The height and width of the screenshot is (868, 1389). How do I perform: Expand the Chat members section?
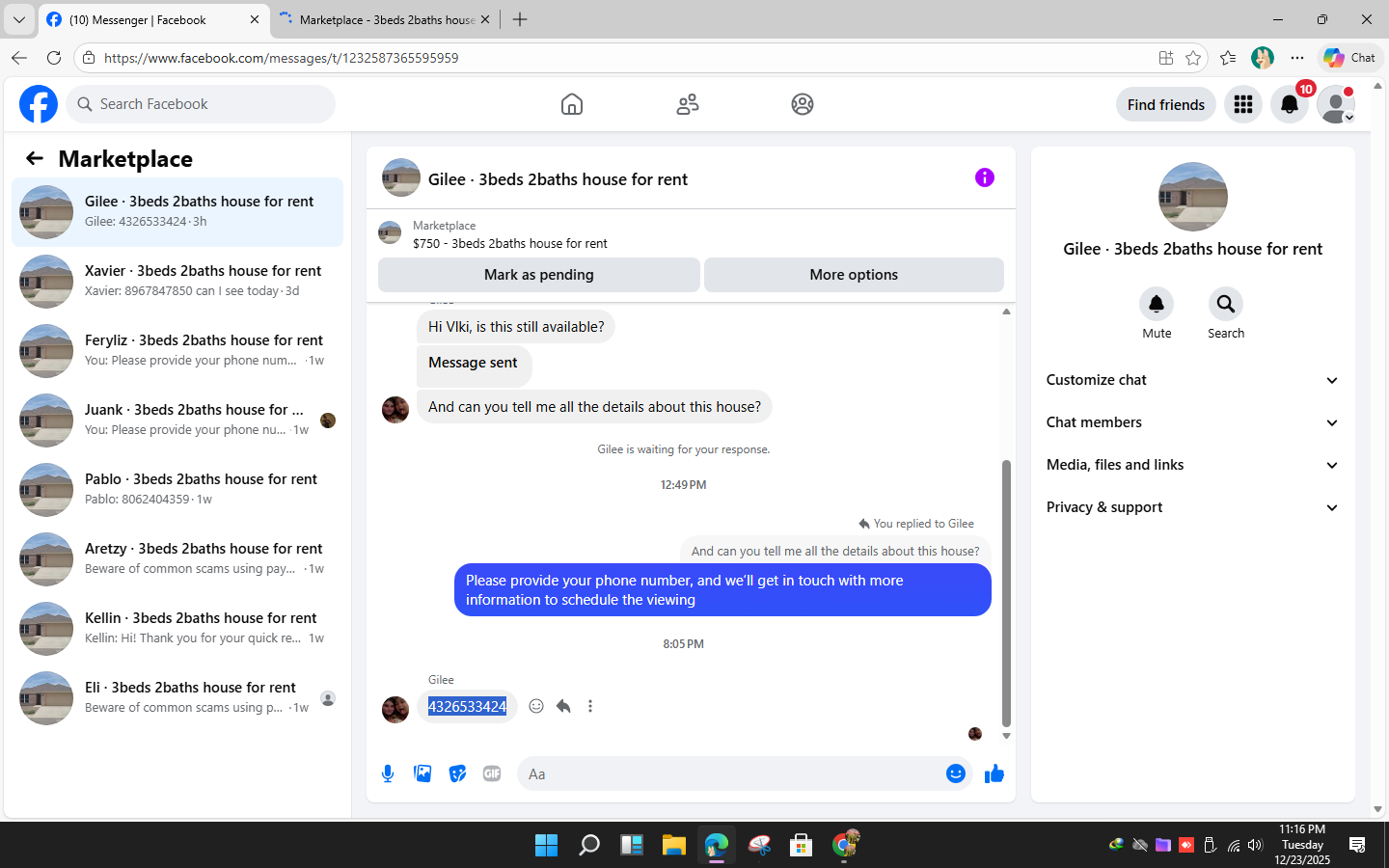coord(1193,422)
